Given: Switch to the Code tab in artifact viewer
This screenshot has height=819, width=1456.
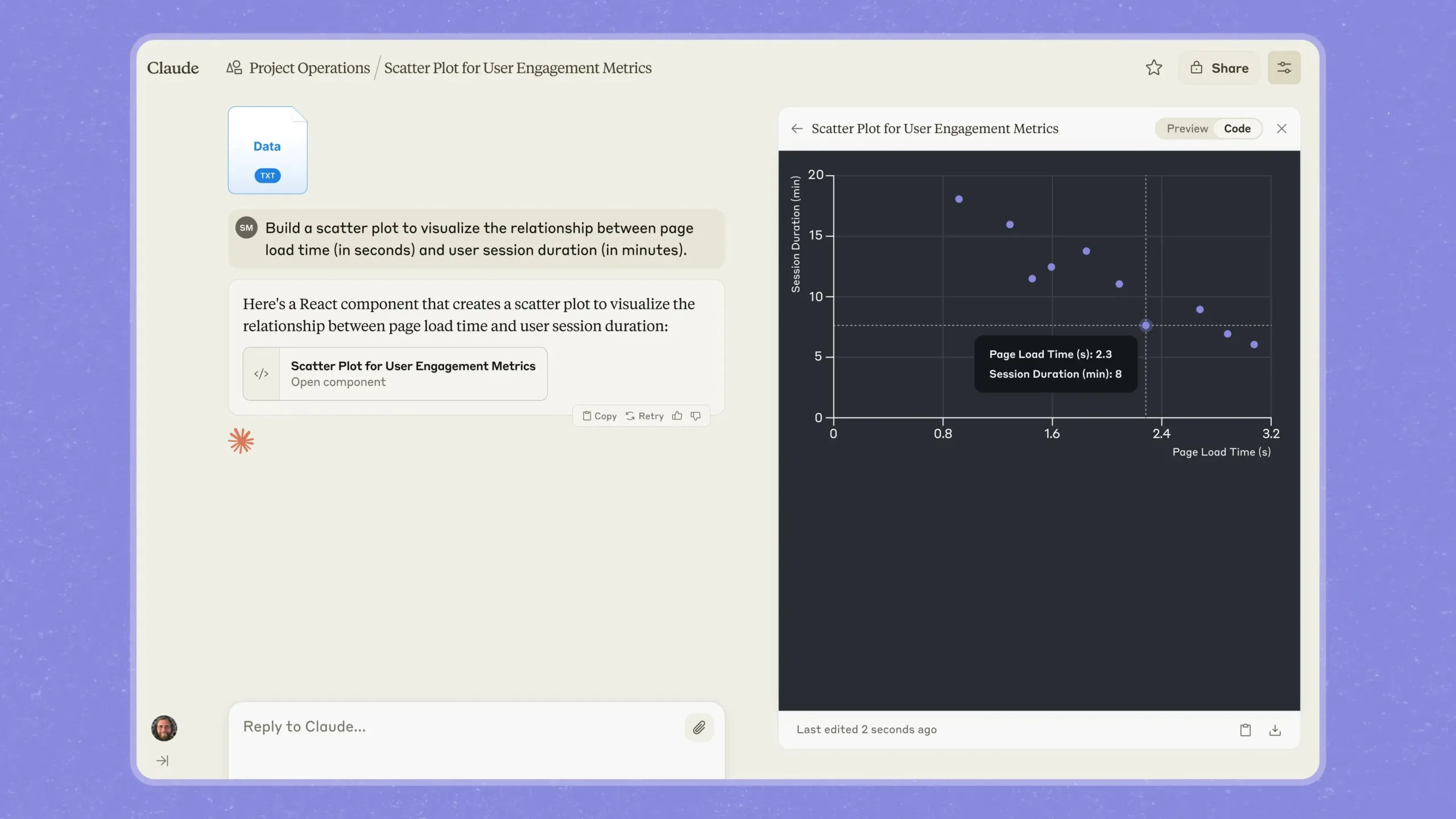Looking at the screenshot, I should click(1237, 129).
